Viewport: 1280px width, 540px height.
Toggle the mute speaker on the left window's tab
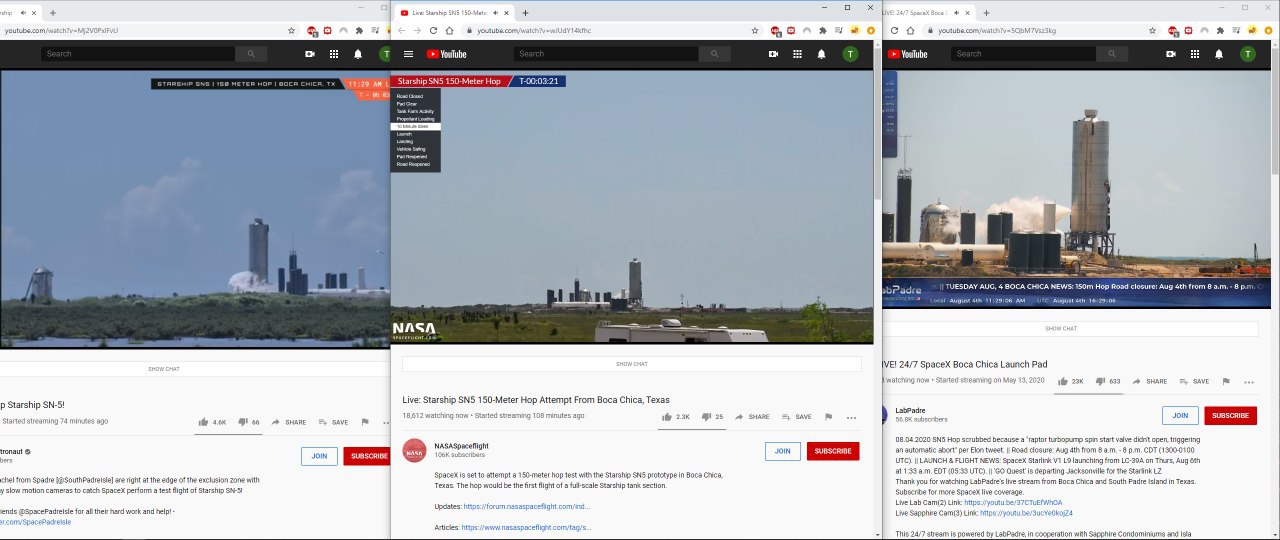(23, 13)
